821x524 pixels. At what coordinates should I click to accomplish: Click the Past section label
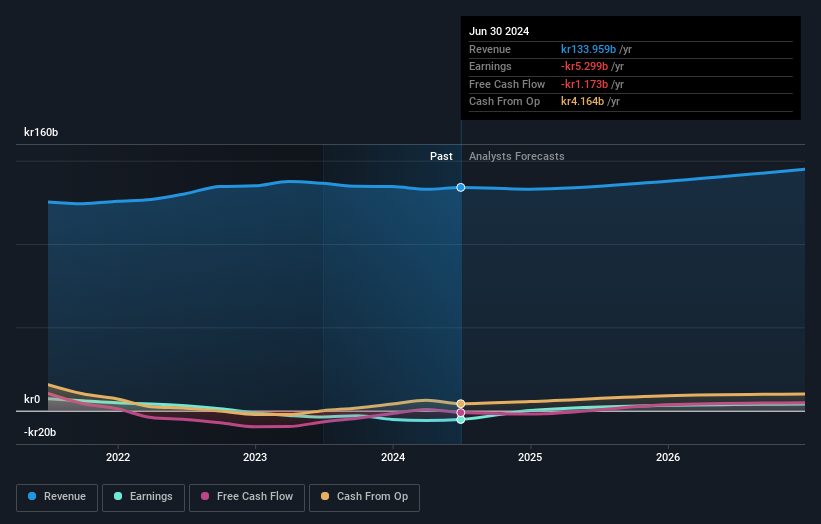click(x=441, y=156)
